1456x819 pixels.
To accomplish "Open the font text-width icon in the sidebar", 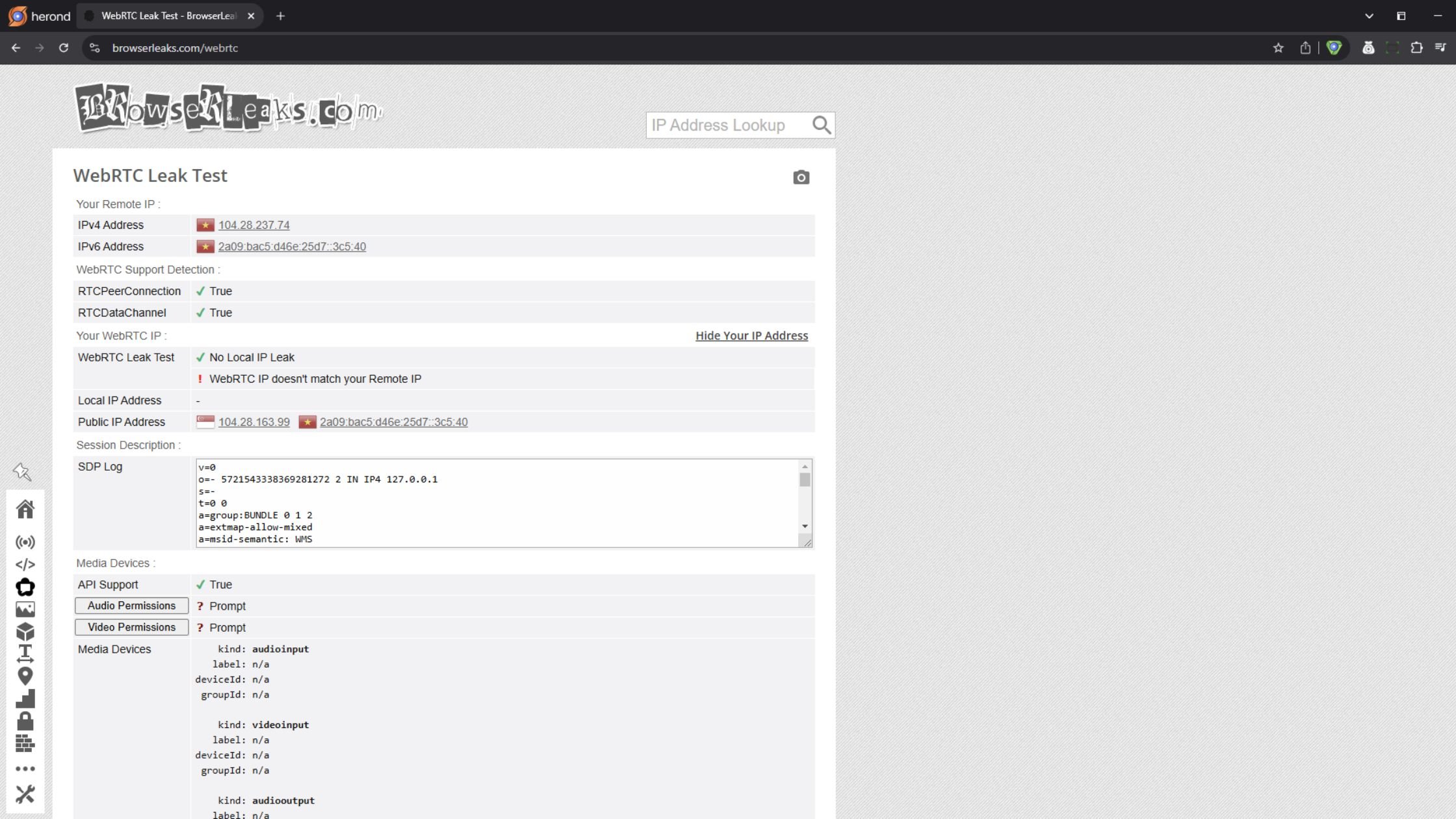I will click(x=25, y=653).
